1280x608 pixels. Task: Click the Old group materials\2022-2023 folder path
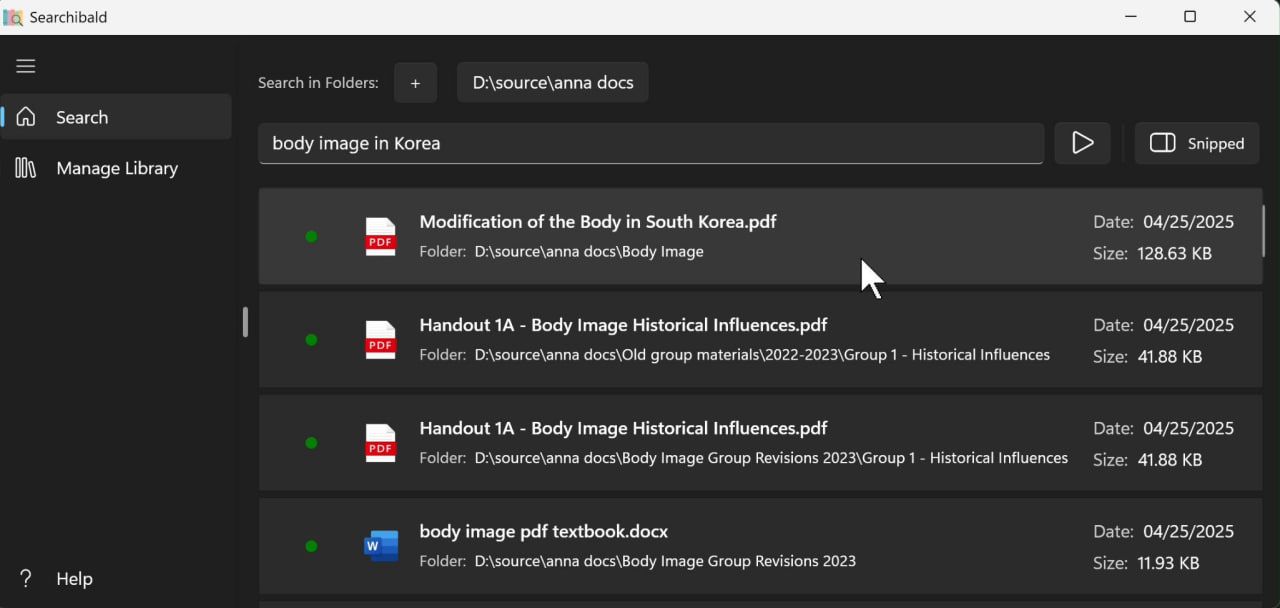click(762, 355)
